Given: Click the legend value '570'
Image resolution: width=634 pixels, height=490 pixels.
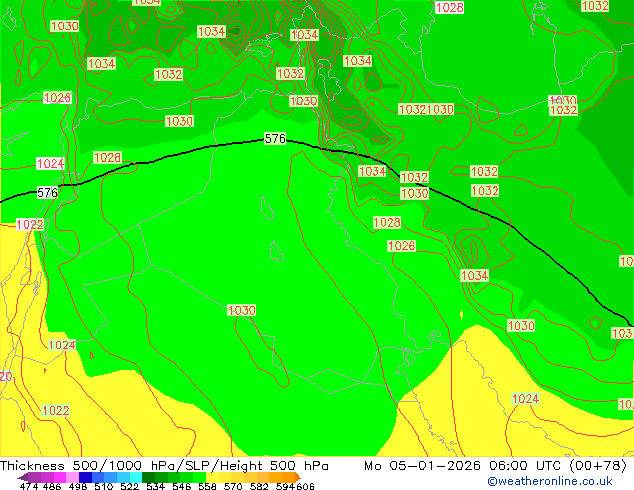Looking at the screenshot, I should pos(233,486).
